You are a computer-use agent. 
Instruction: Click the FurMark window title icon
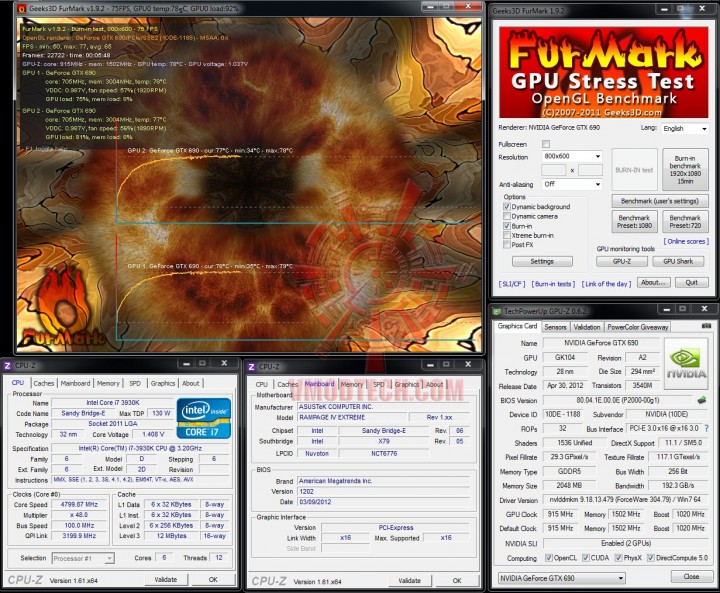point(21,8)
